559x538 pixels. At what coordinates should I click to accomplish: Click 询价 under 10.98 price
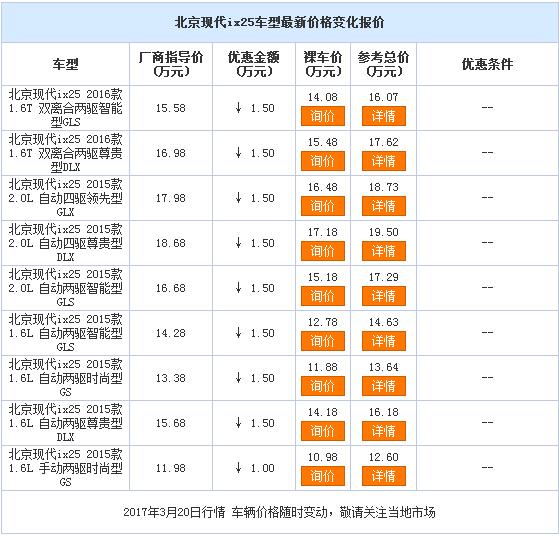pyautogui.click(x=323, y=476)
